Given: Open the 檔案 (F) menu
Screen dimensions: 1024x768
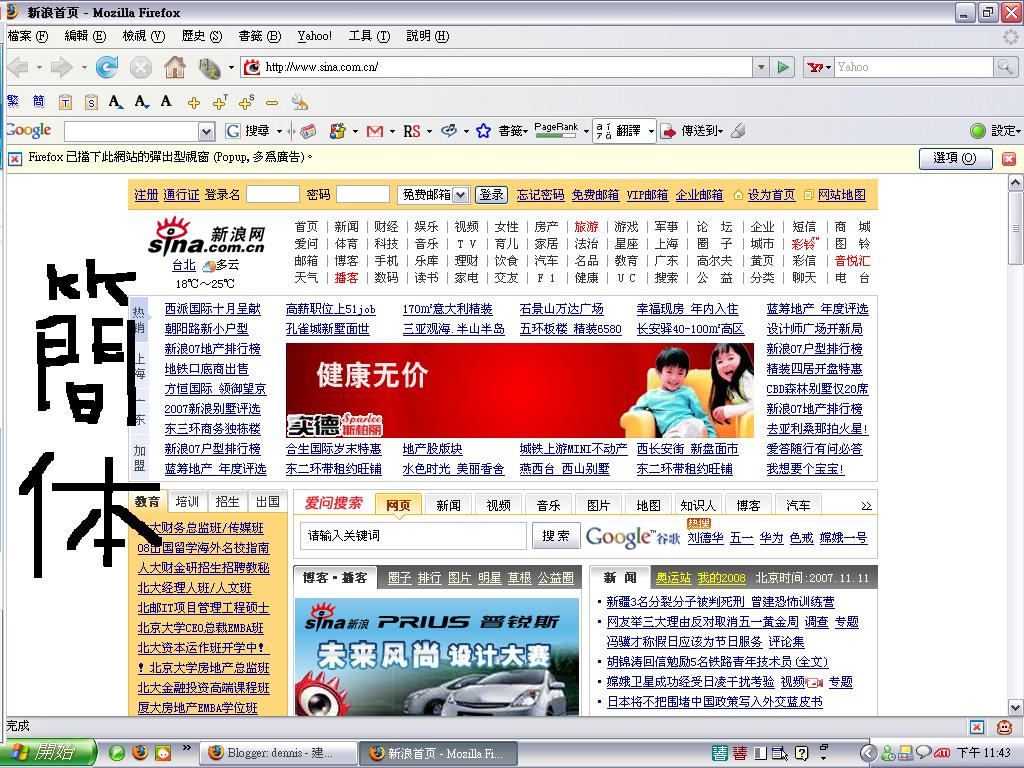Looking at the screenshot, I should click(x=28, y=36).
